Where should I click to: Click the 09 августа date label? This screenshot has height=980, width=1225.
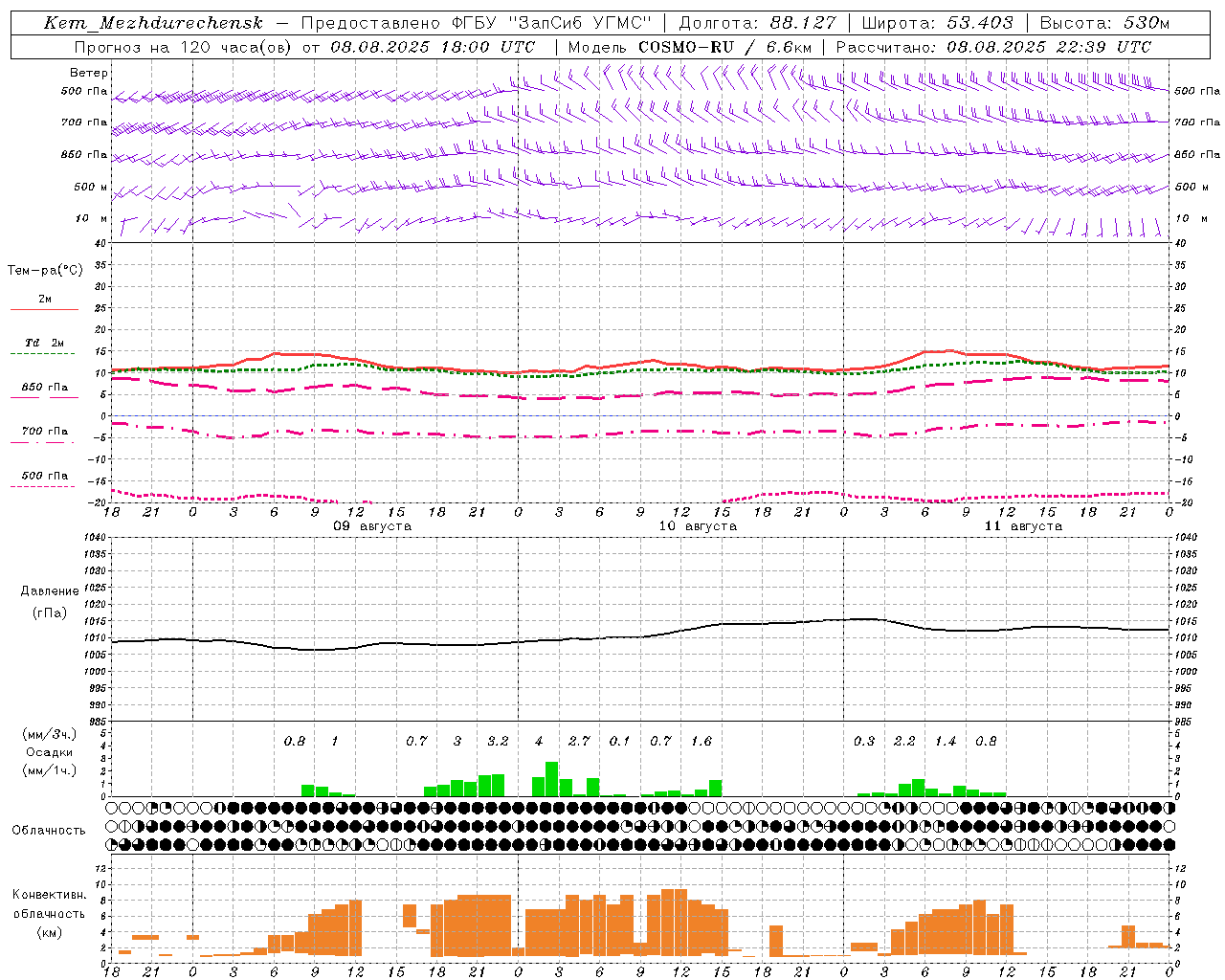tap(372, 526)
